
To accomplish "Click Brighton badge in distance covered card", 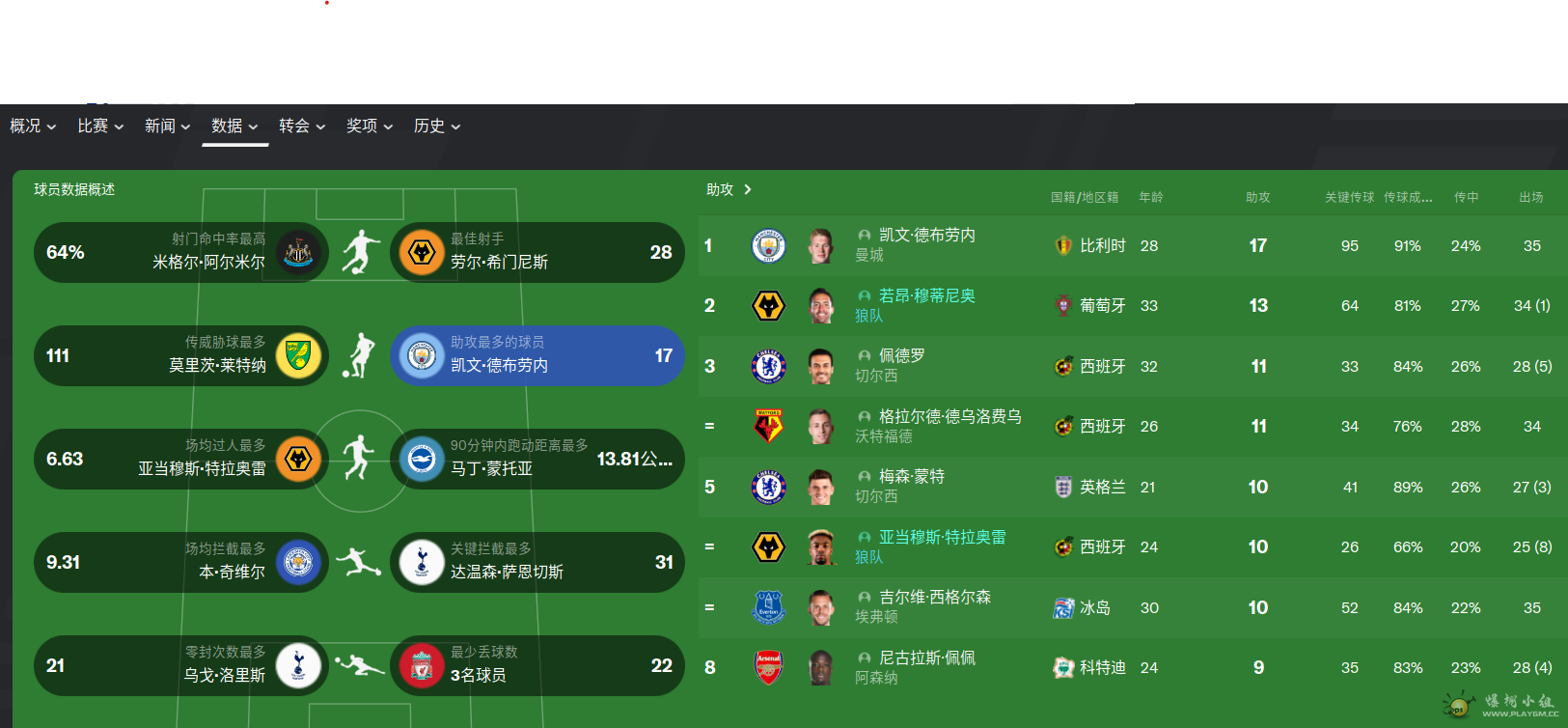I will tap(422, 459).
